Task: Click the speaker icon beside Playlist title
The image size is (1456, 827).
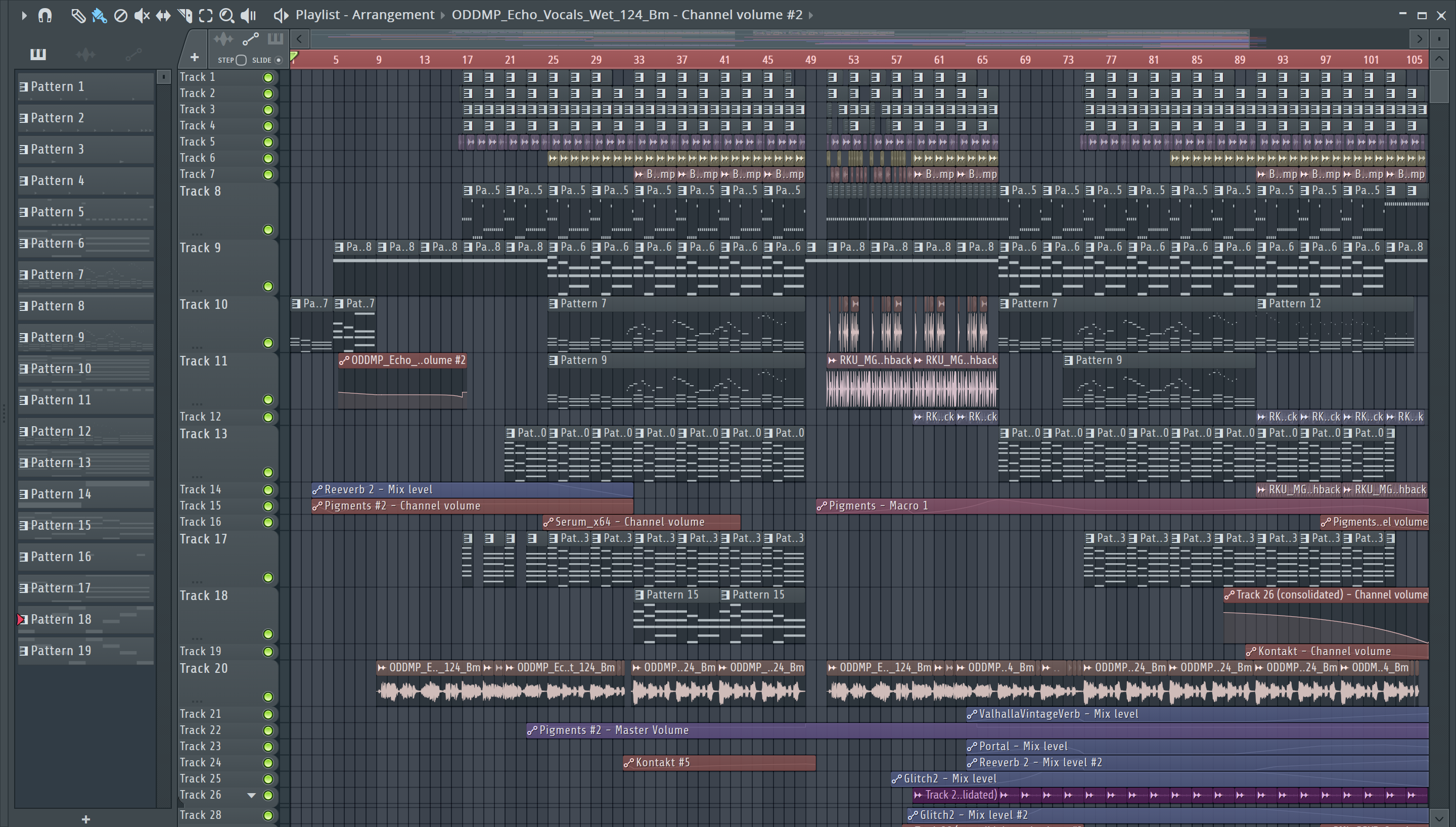Action: pyautogui.click(x=281, y=15)
